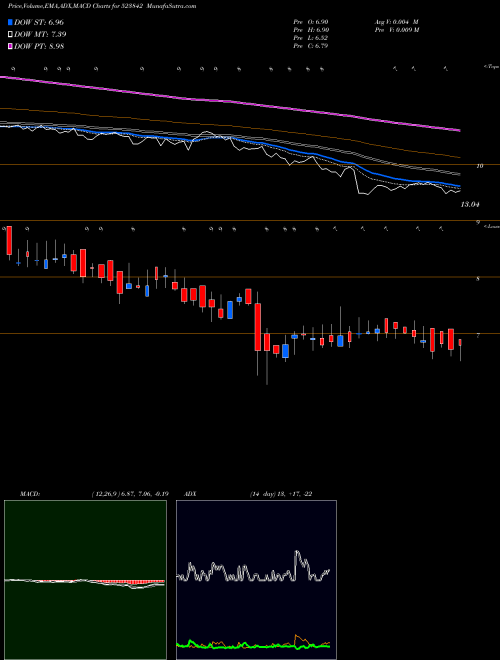
Task: Click the 'Pre C: 6.79' value
Action: click(x=311, y=46)
